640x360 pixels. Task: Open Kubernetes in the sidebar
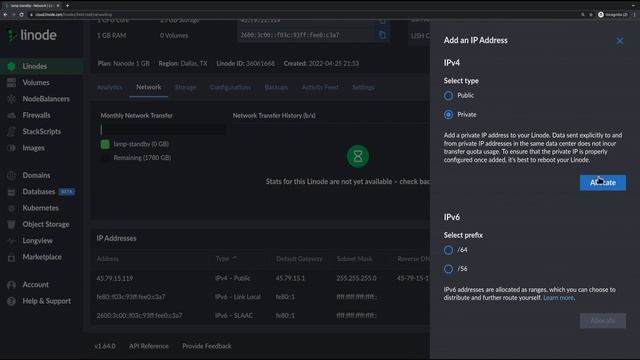pos(41,208)
